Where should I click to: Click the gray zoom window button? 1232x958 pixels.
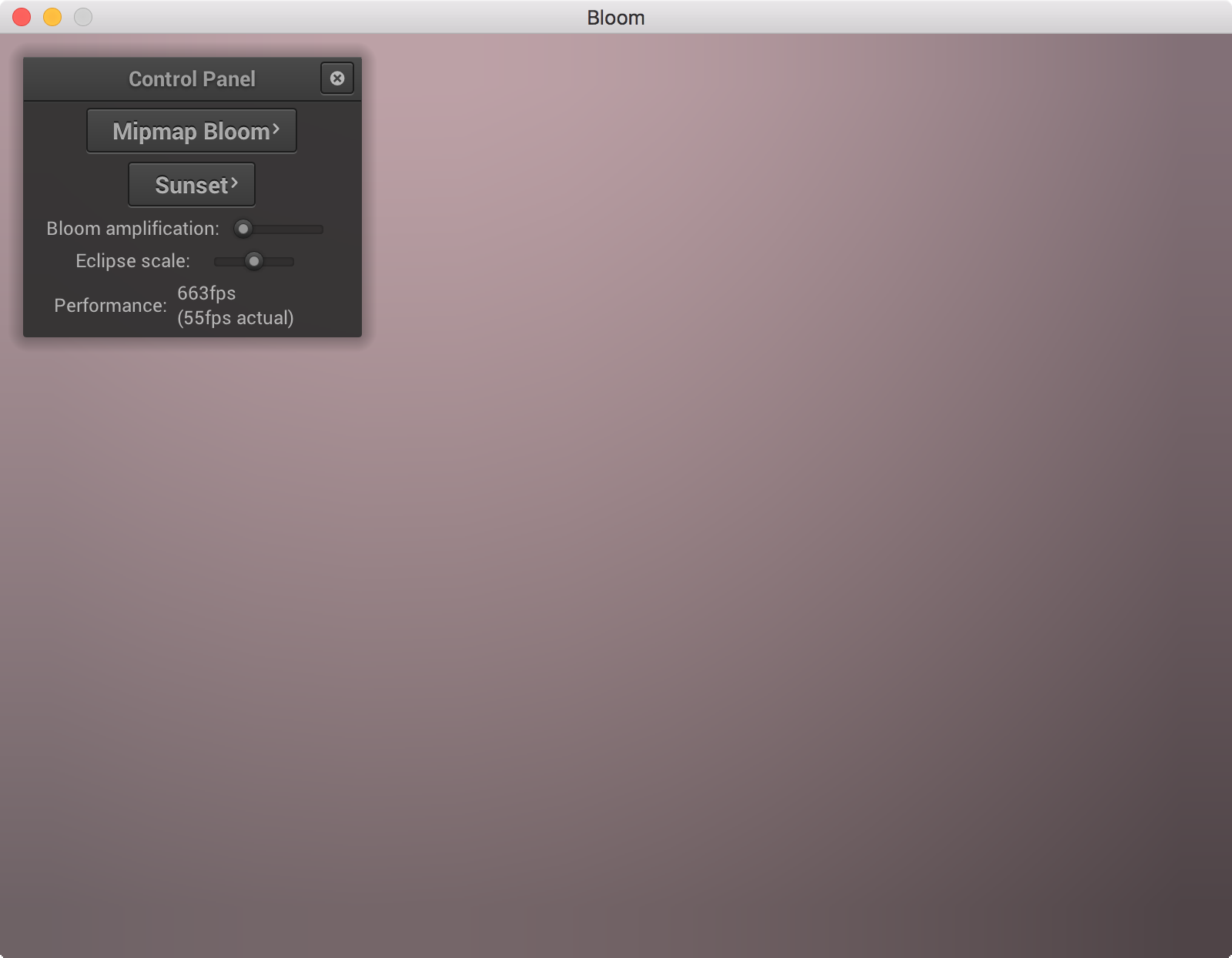pyautogui.click(x=83, y=17)
